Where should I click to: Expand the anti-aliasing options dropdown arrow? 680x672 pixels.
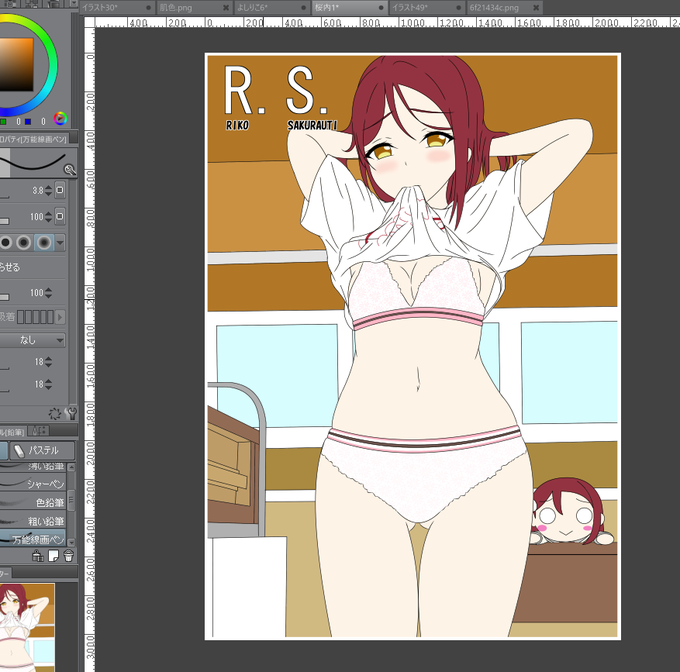(x=60, y=242)
